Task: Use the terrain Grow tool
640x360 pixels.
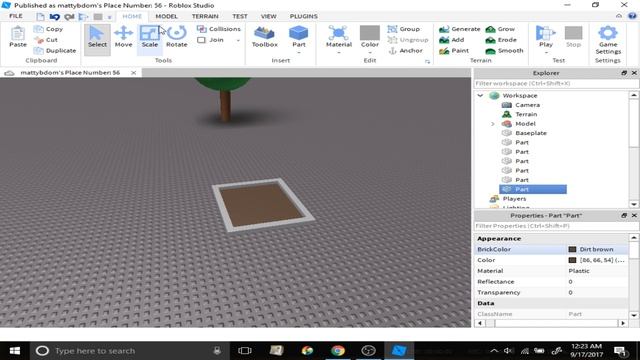Action: [500, 29]
